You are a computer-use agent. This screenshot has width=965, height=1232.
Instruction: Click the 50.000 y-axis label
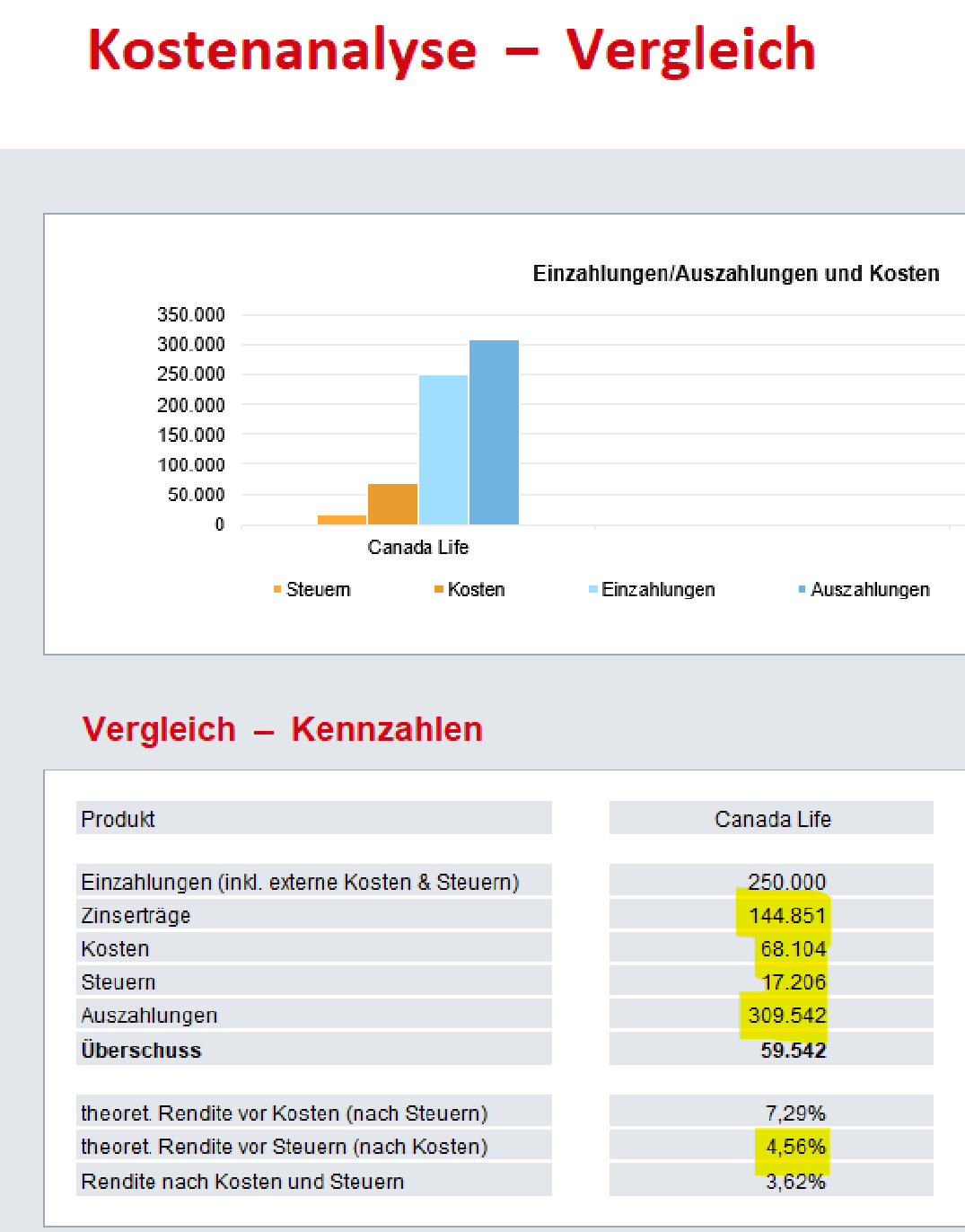pyautogui.click(x=196, y=495)
